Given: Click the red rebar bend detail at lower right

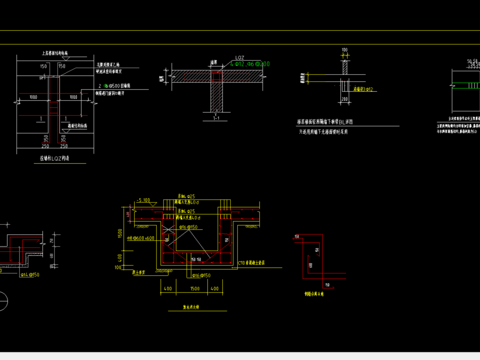Looking at the screenshot, I should (320, 261).
